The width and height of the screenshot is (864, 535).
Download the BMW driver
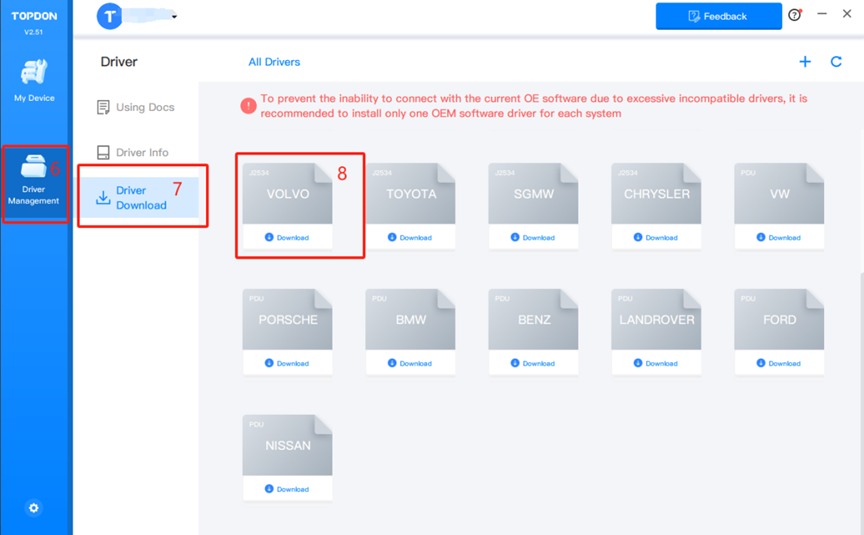410,363
